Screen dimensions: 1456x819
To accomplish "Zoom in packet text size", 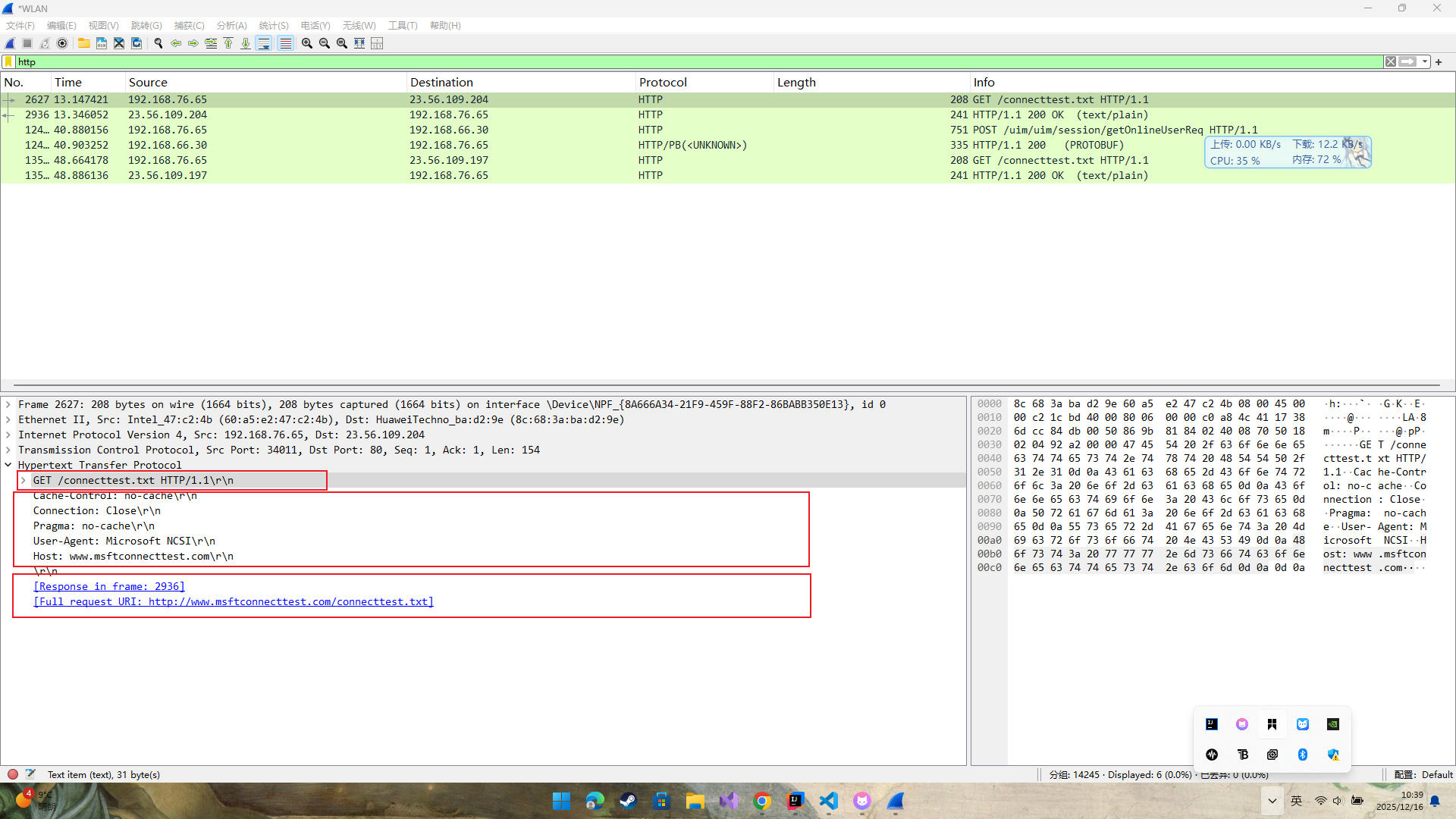I will (306, 43).
